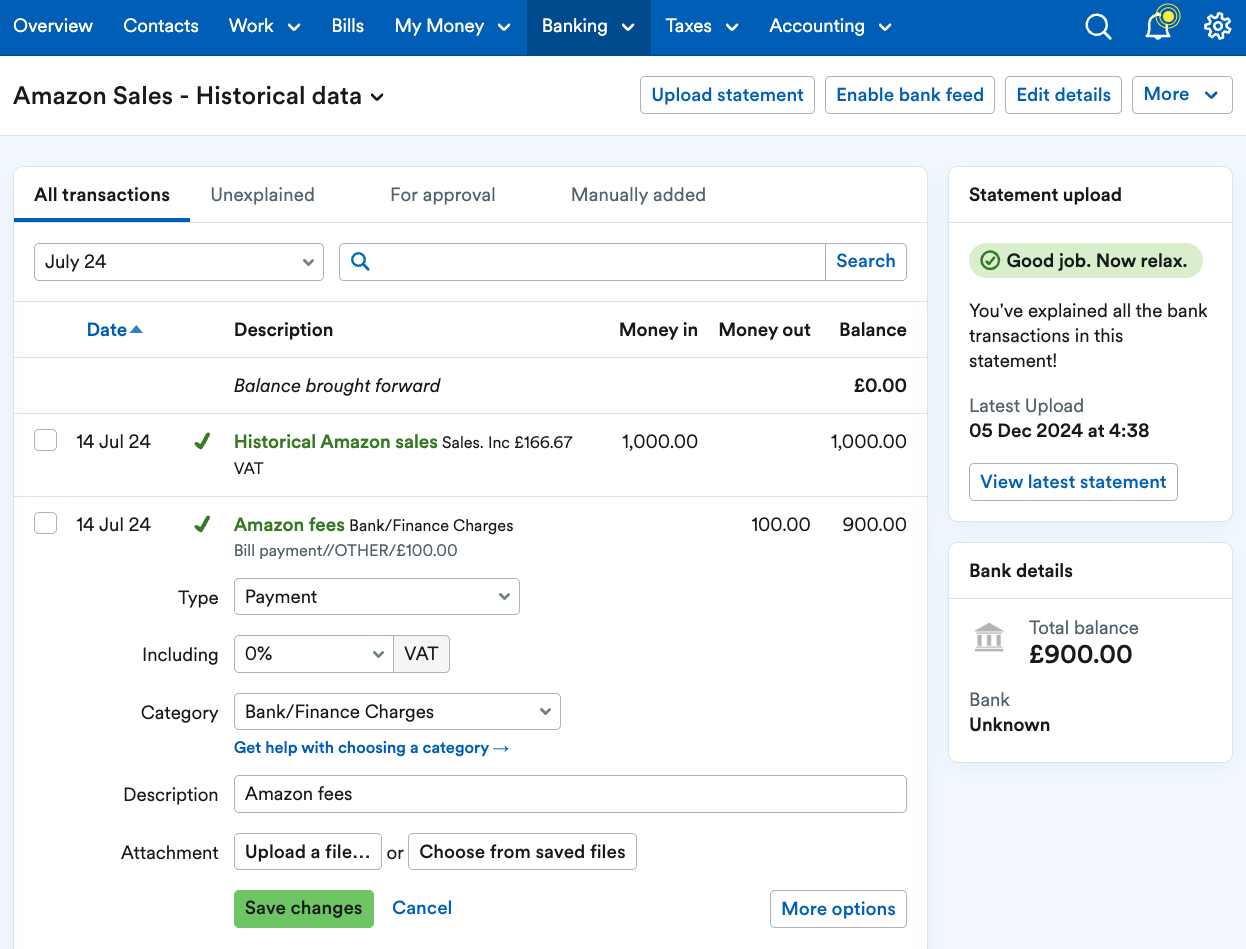
Task: Click the magnifier icon in transaction search box
Action: [361, 261]
